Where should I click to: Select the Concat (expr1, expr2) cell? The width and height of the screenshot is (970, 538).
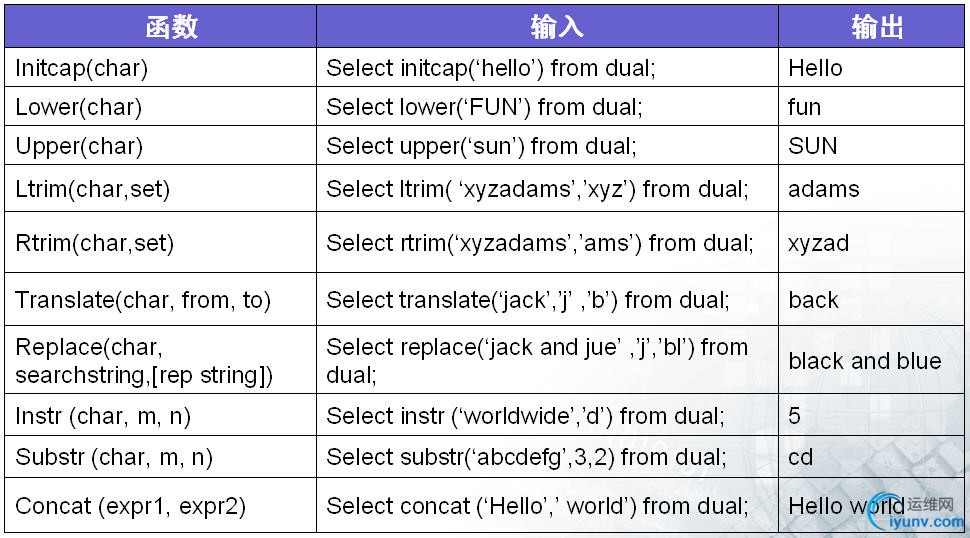point(160,505)
